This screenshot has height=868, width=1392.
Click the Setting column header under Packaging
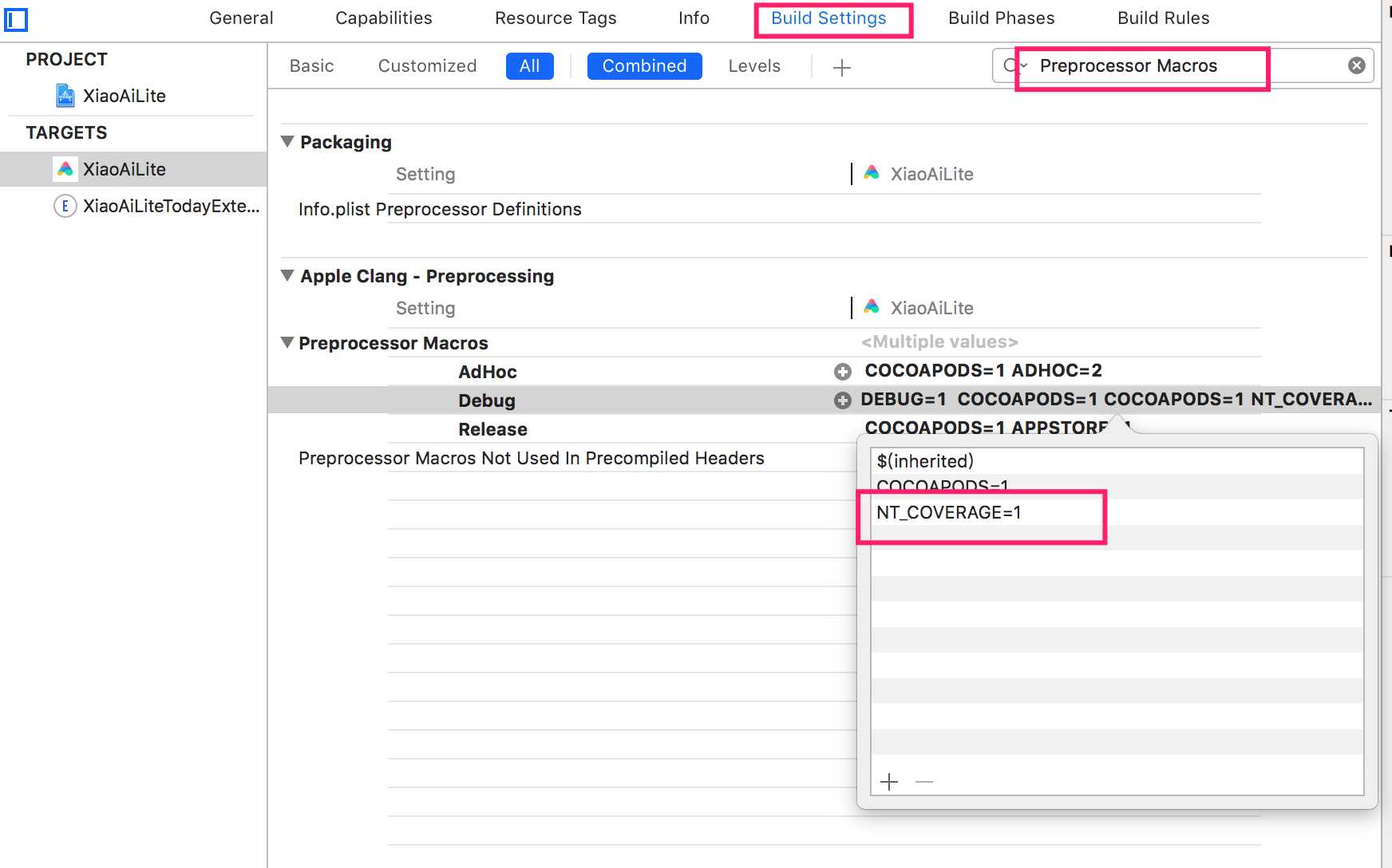coord(425,174)
